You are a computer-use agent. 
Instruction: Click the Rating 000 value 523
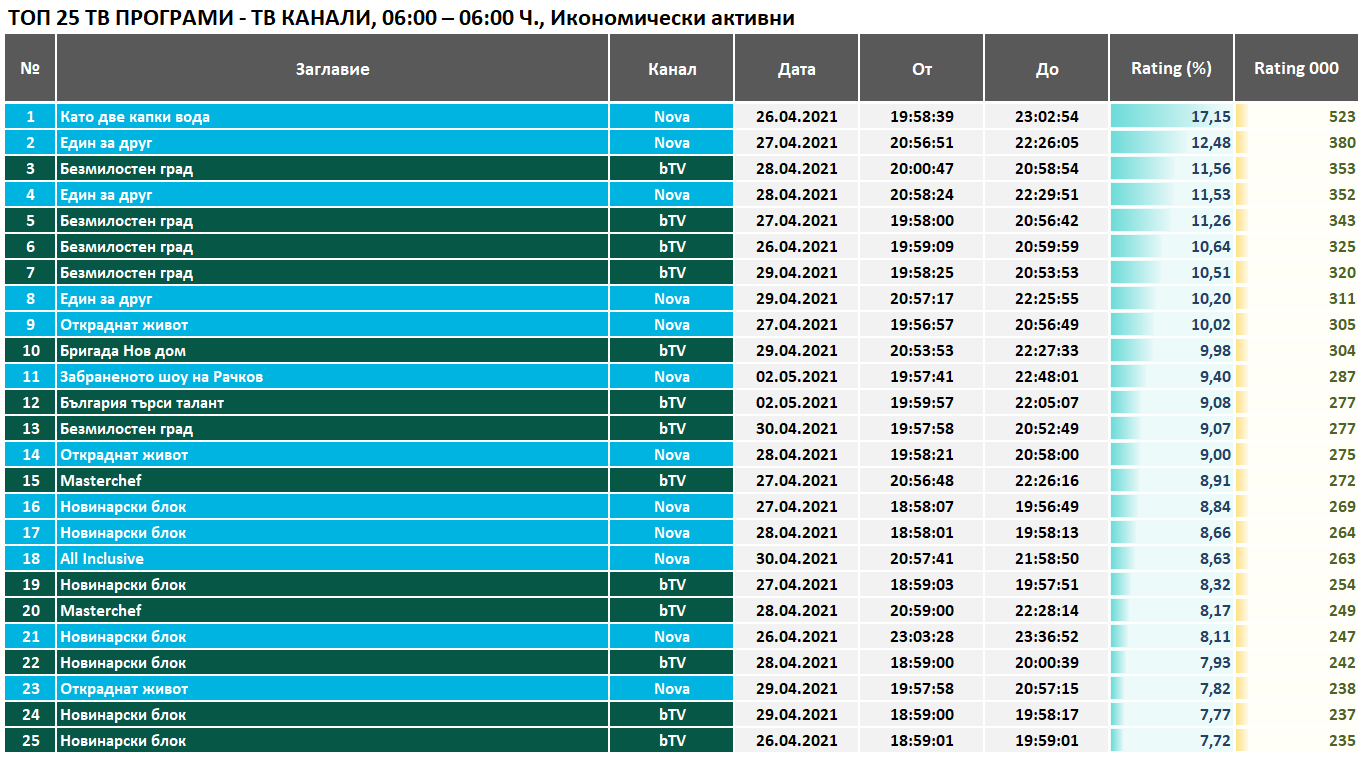tap(1341, 117)
